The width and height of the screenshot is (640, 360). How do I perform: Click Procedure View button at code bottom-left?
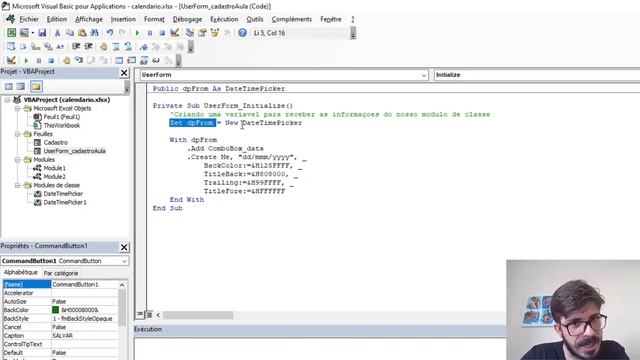[140, 314]
